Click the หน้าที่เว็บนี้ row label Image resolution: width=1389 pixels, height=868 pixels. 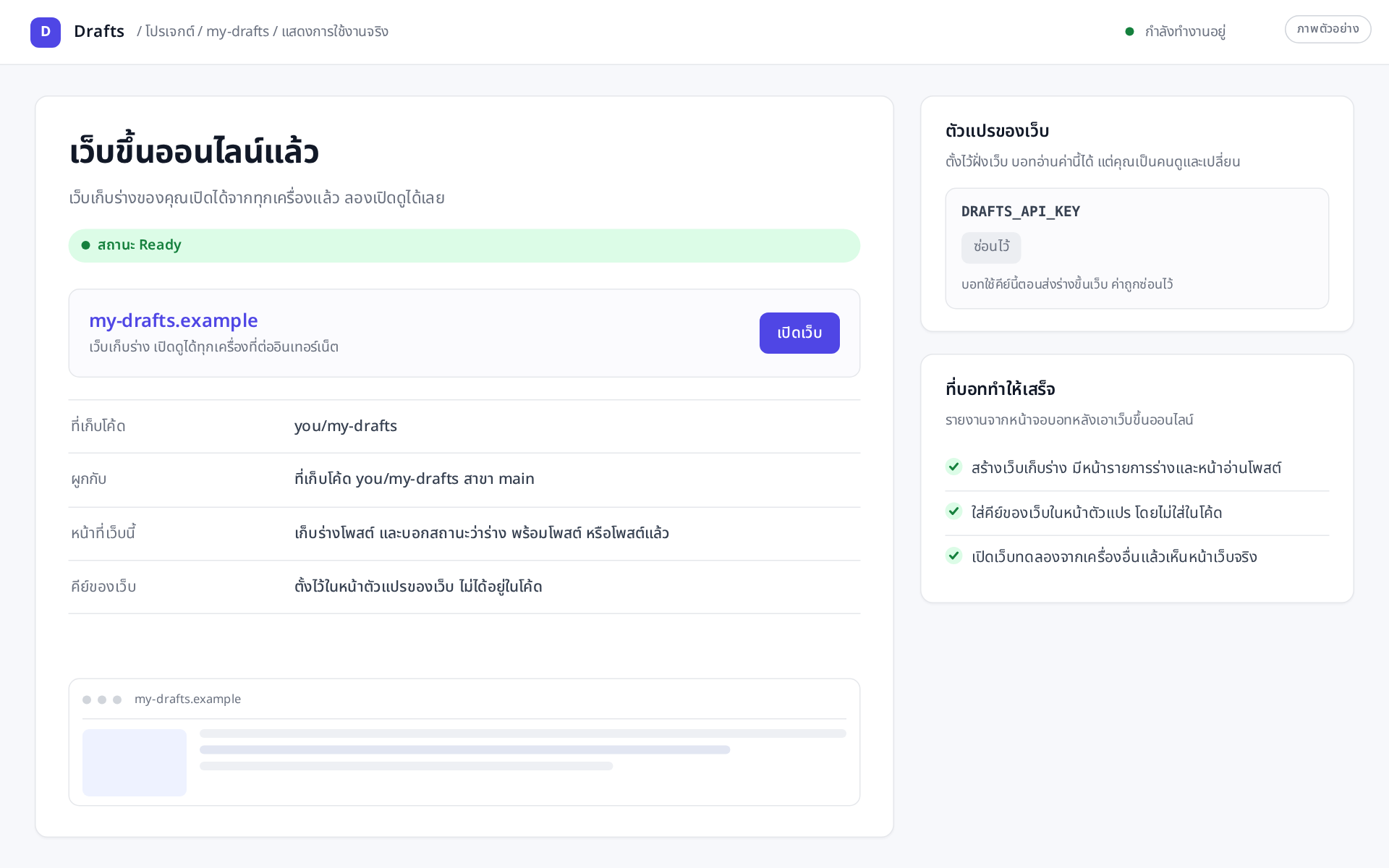(x=103, y=533)
